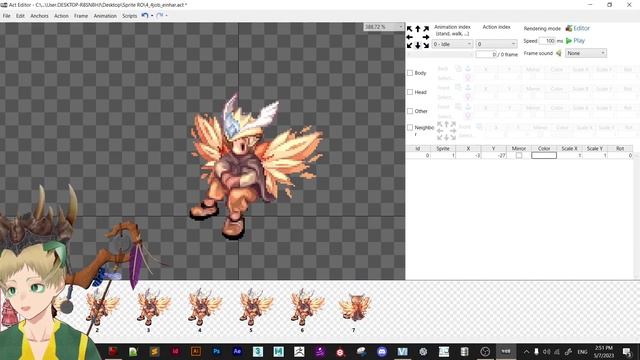Open the File menu
This screenshot has width=640, height=360.
click(7, 16)
